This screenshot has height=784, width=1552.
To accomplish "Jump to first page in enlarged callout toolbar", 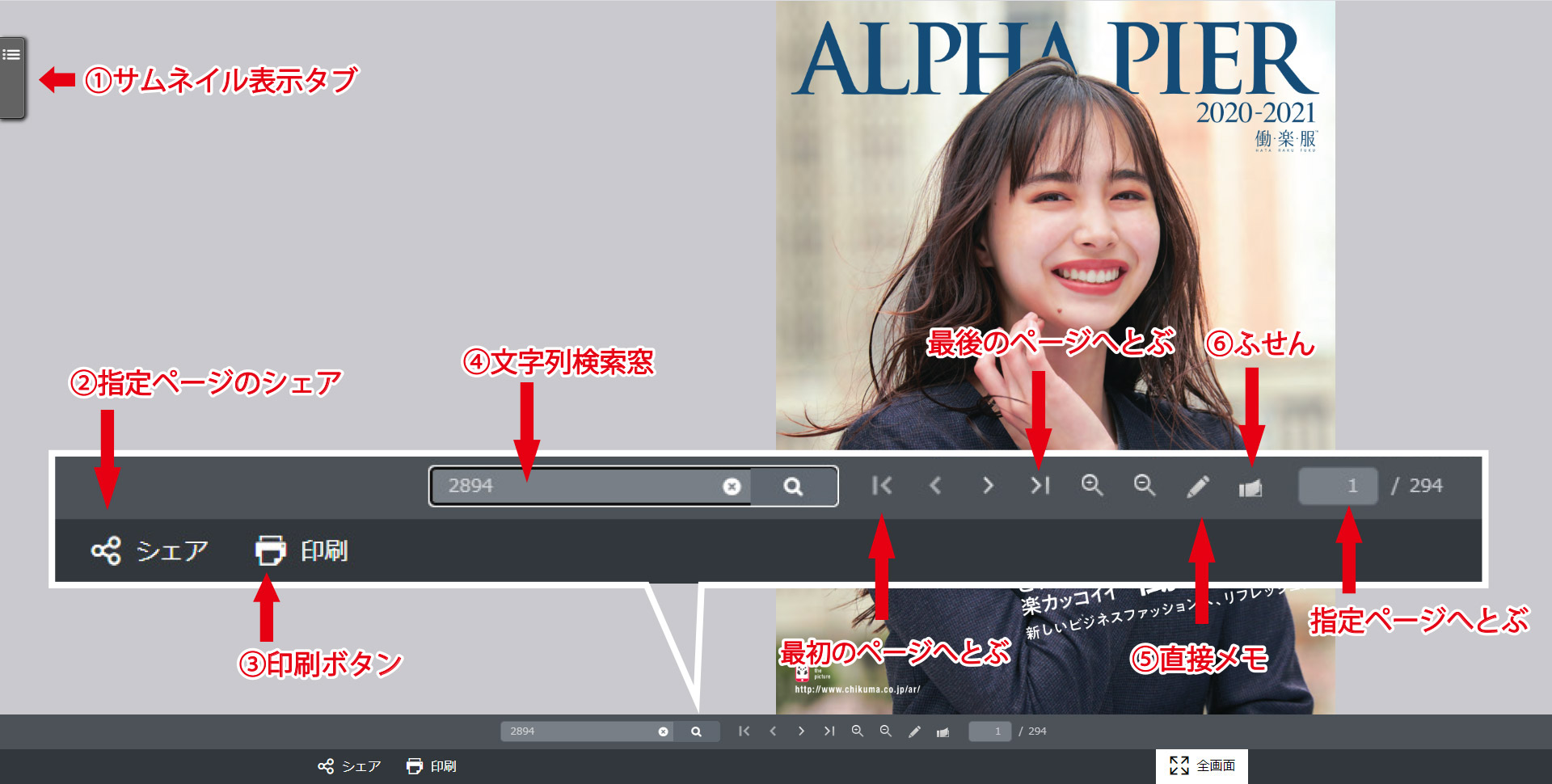I will click(882, 486).
